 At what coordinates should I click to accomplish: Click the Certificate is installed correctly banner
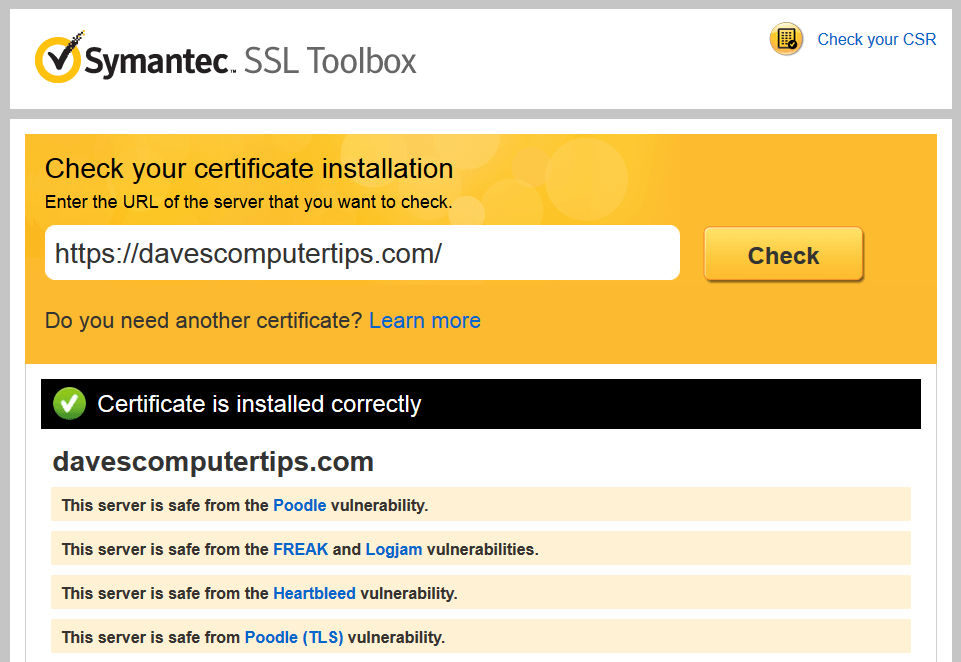coord(480,404)
